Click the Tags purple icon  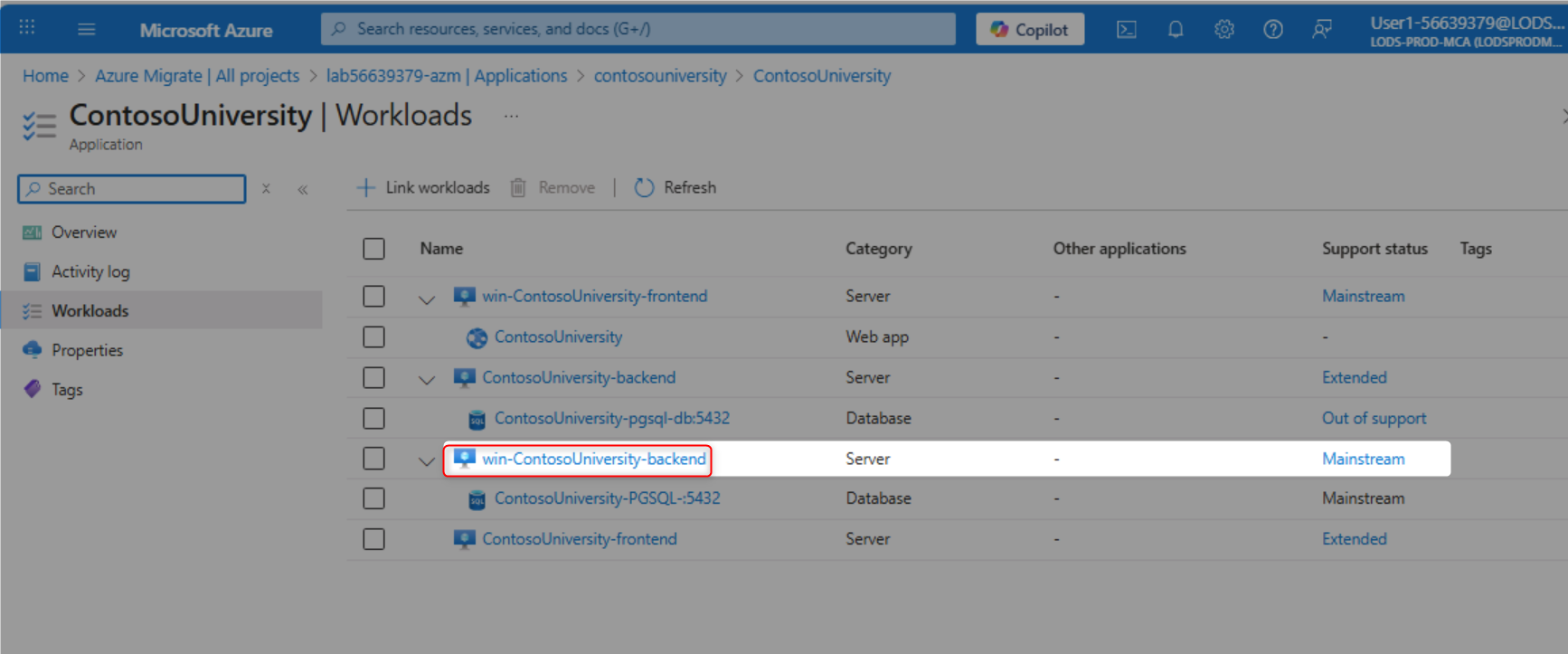(x=33, y=389)
